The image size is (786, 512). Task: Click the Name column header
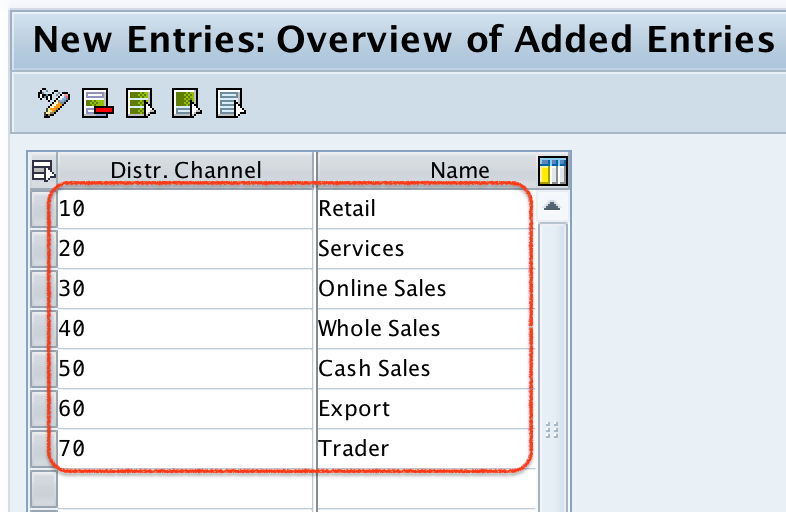tap(428, 170)
